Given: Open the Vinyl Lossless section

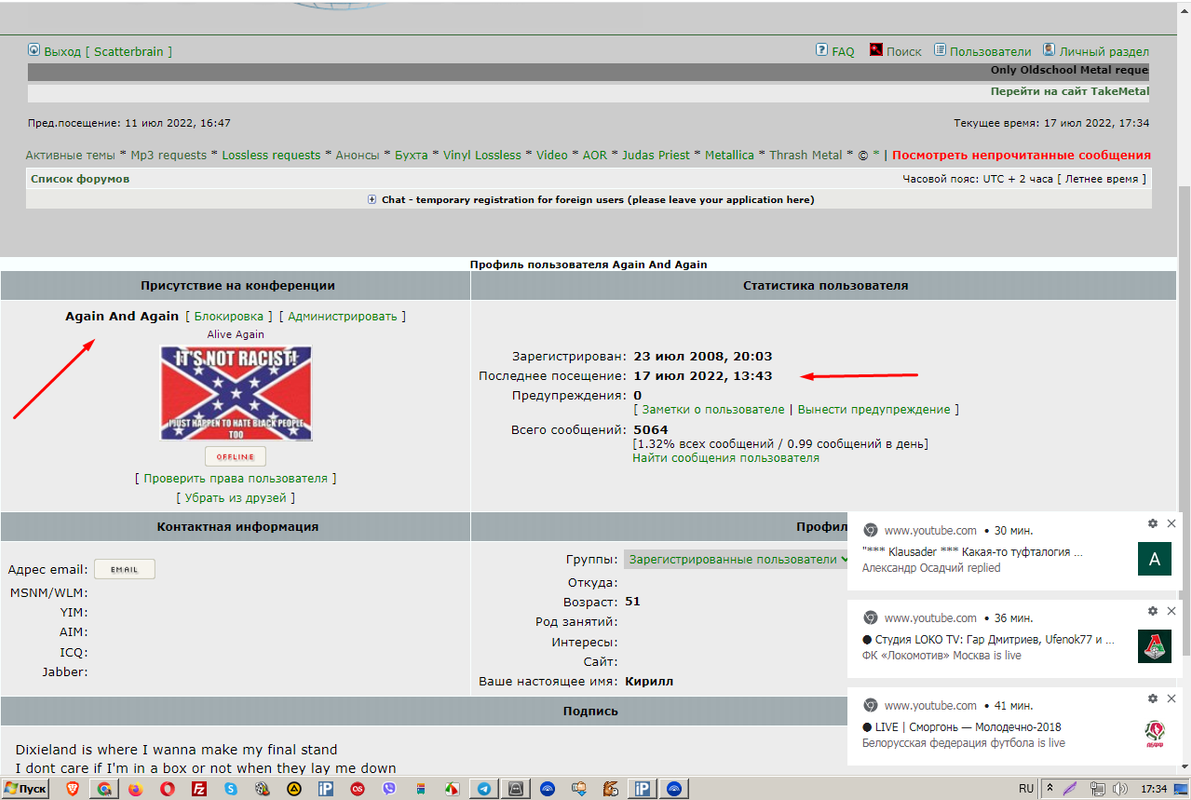Looking at the screenshot, I should click(482, 155).
